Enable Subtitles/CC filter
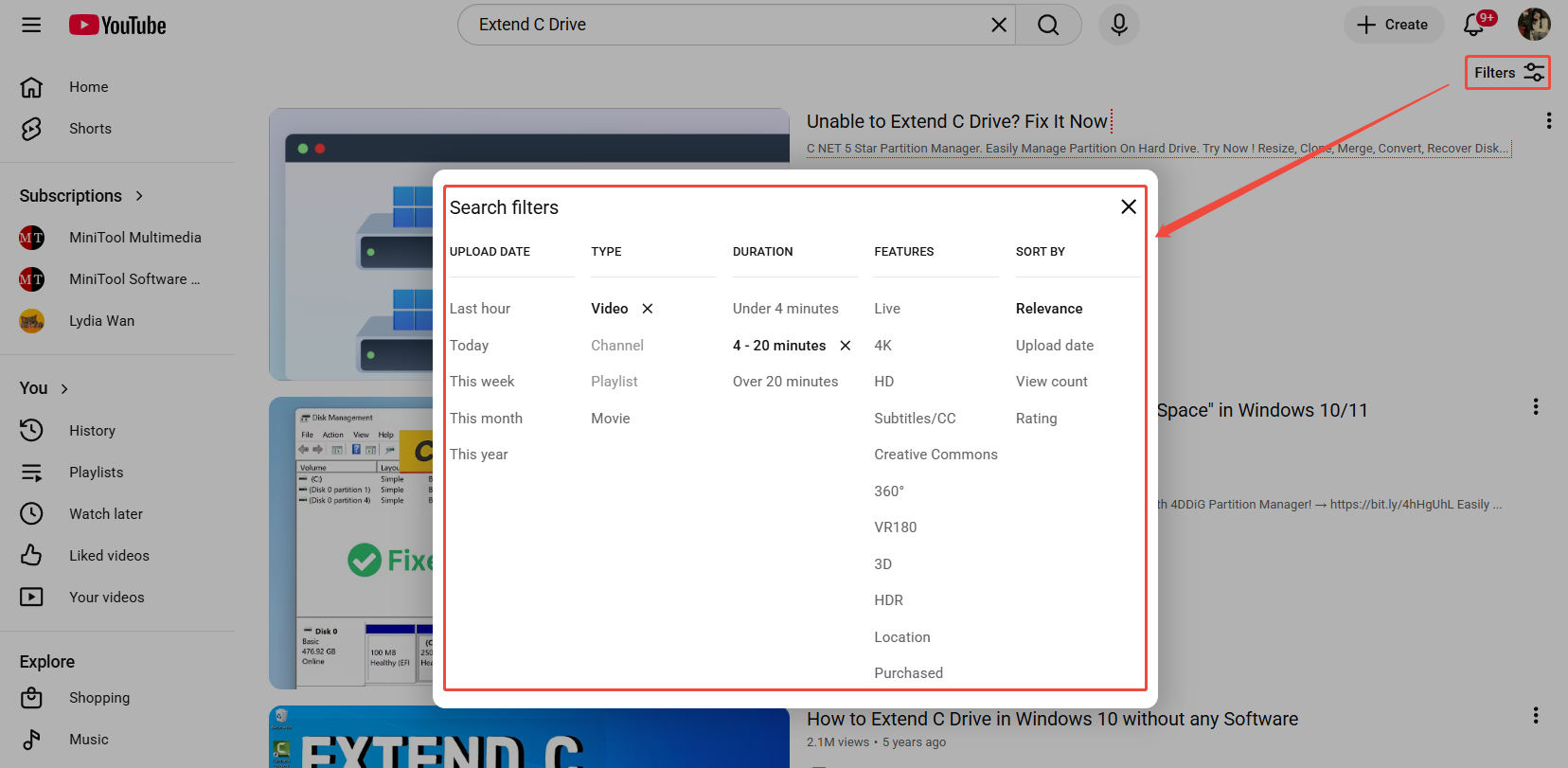 [916, 419]
